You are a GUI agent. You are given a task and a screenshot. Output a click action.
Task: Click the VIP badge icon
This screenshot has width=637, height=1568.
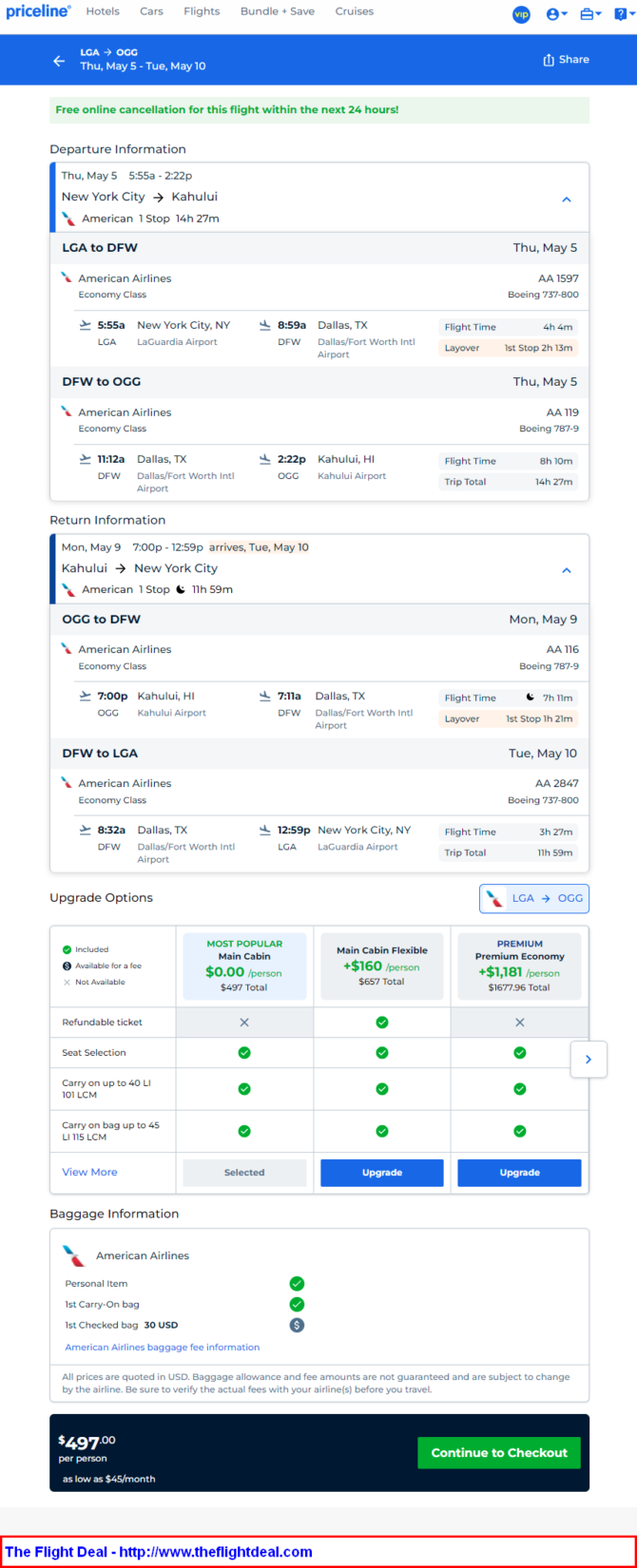pos(521,14)
